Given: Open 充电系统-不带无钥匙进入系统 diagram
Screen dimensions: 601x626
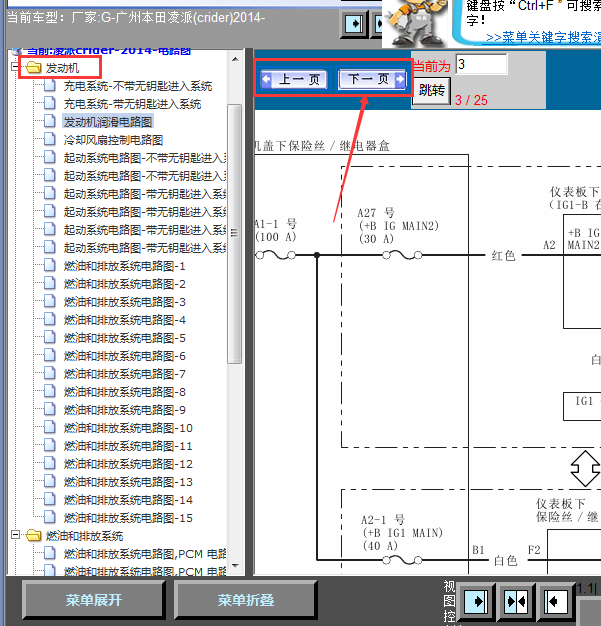Looking at the screenshot, I should (x=138, y=86).
